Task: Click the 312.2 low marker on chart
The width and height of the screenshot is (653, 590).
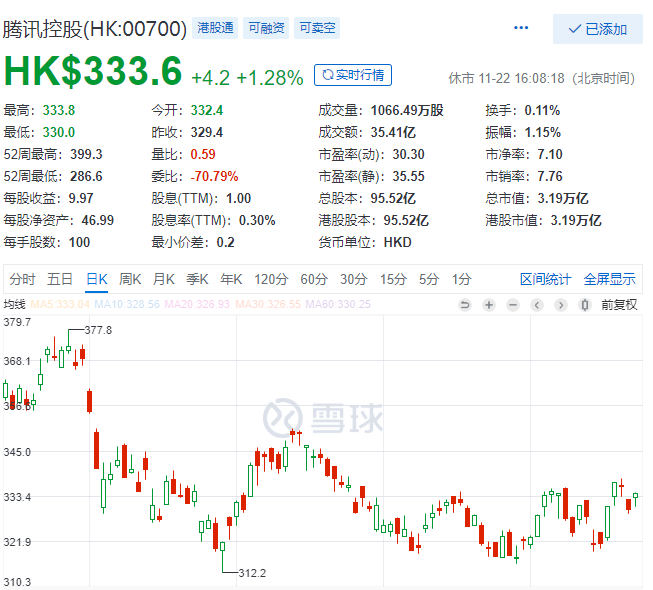Action: tap(252, 573)
